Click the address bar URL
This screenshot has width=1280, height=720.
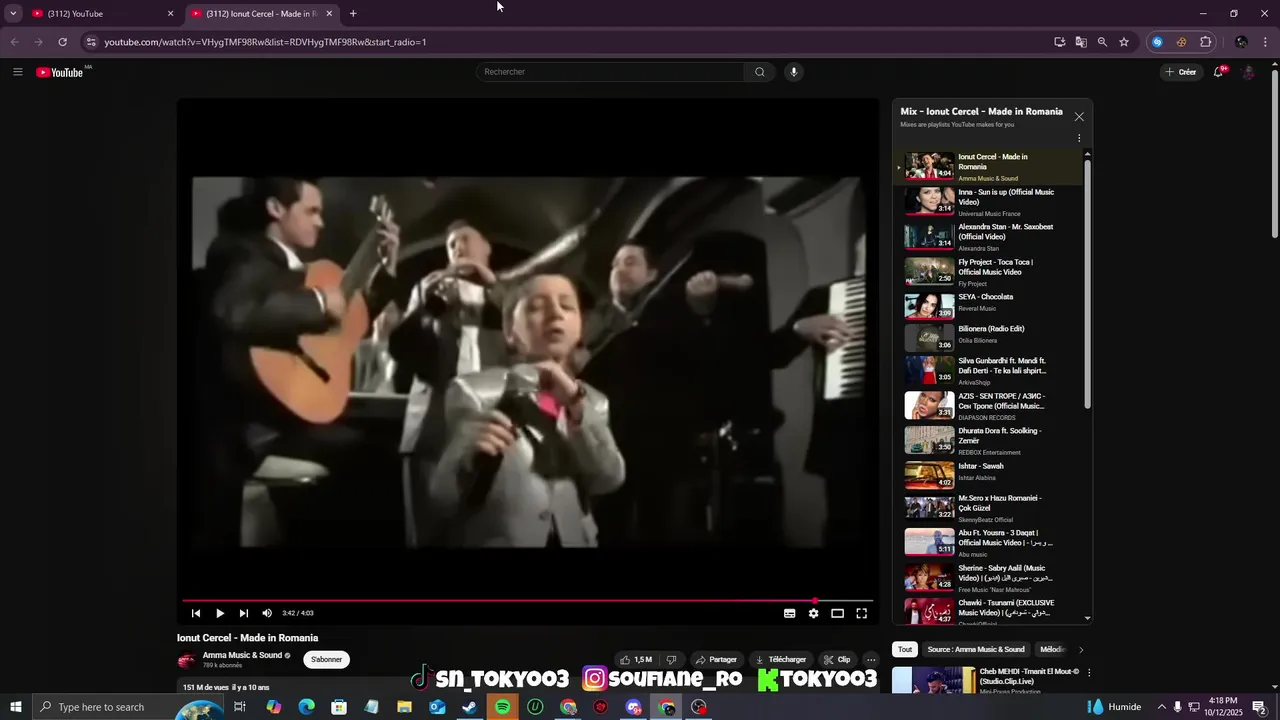[265, 42]
